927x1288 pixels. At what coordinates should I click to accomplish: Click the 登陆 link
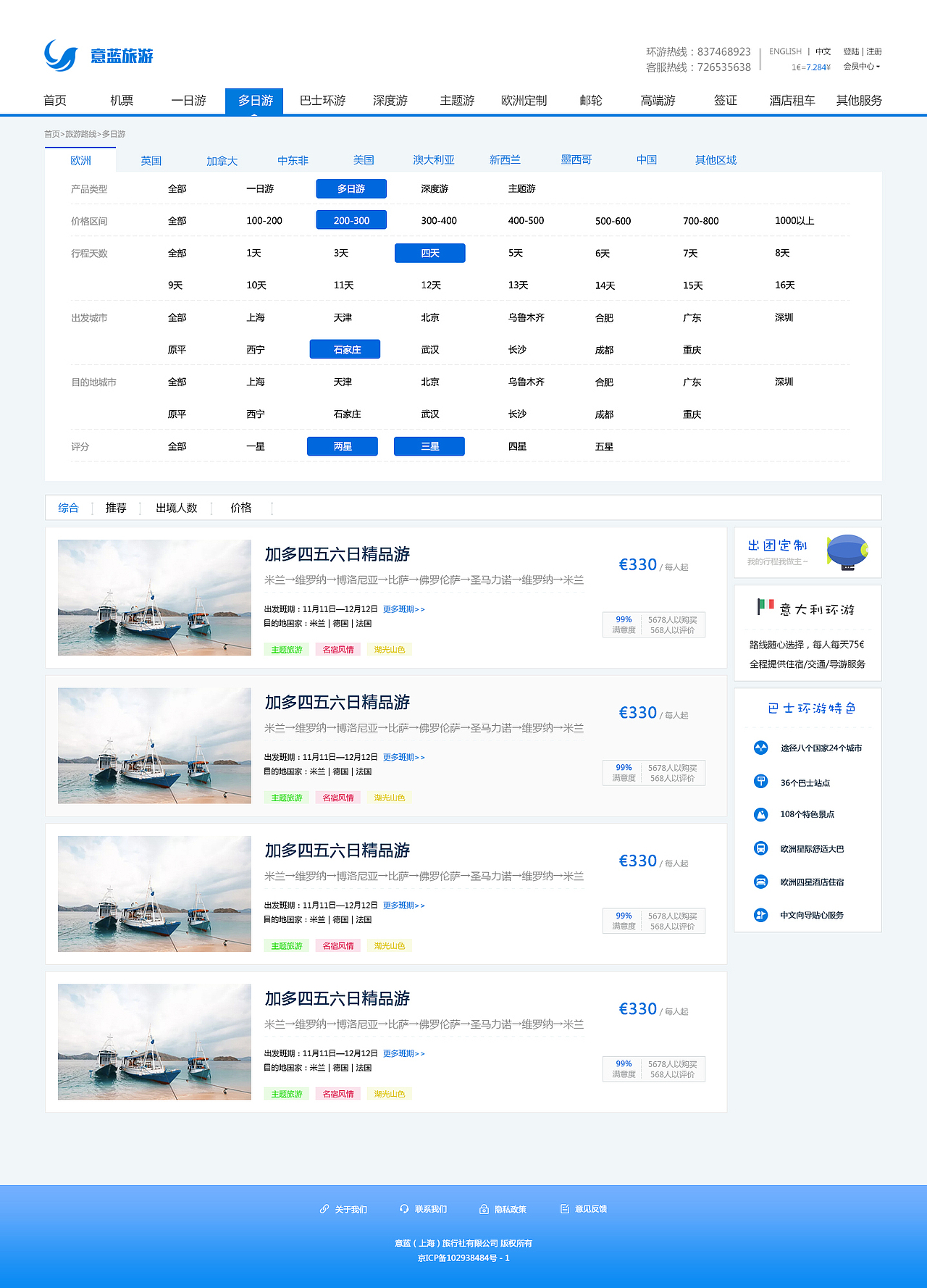point(850,51)
